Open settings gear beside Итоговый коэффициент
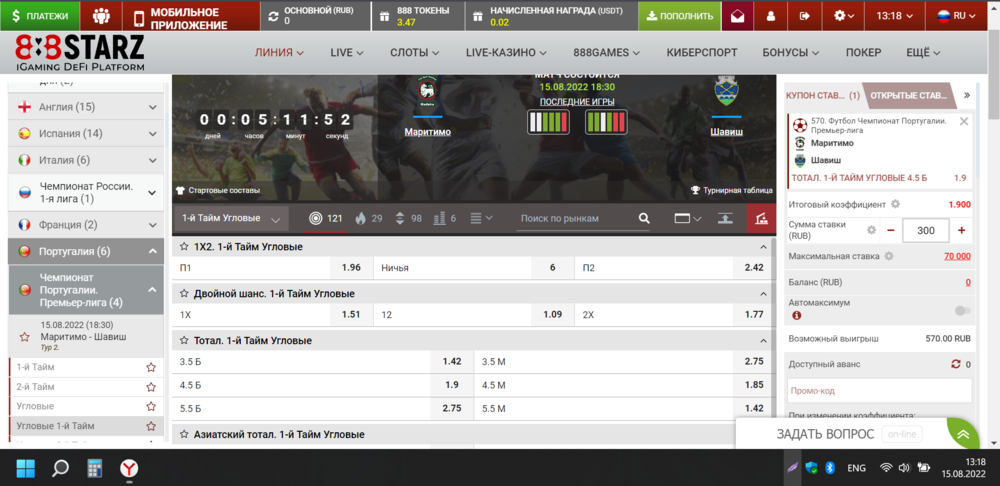Image resolution: width=1000 pixels, height=486 pixels. 895,204
